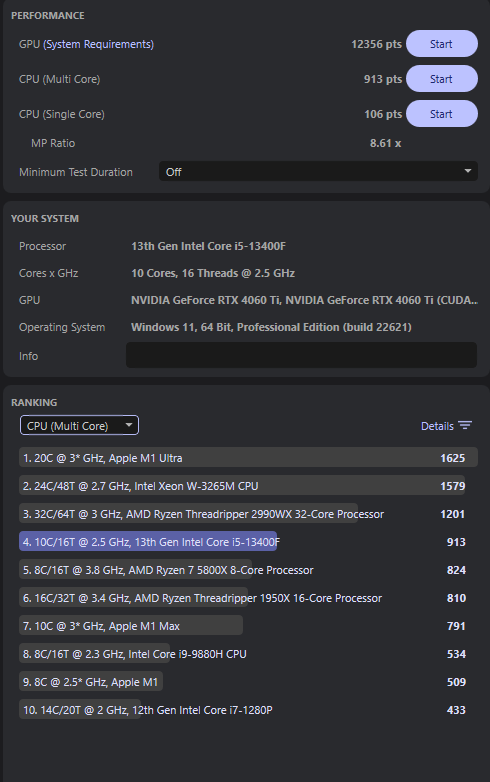Open the System Requirements link
Image resolution: width=490 pixels, height=782 pixels.
[x=98, y=44]
